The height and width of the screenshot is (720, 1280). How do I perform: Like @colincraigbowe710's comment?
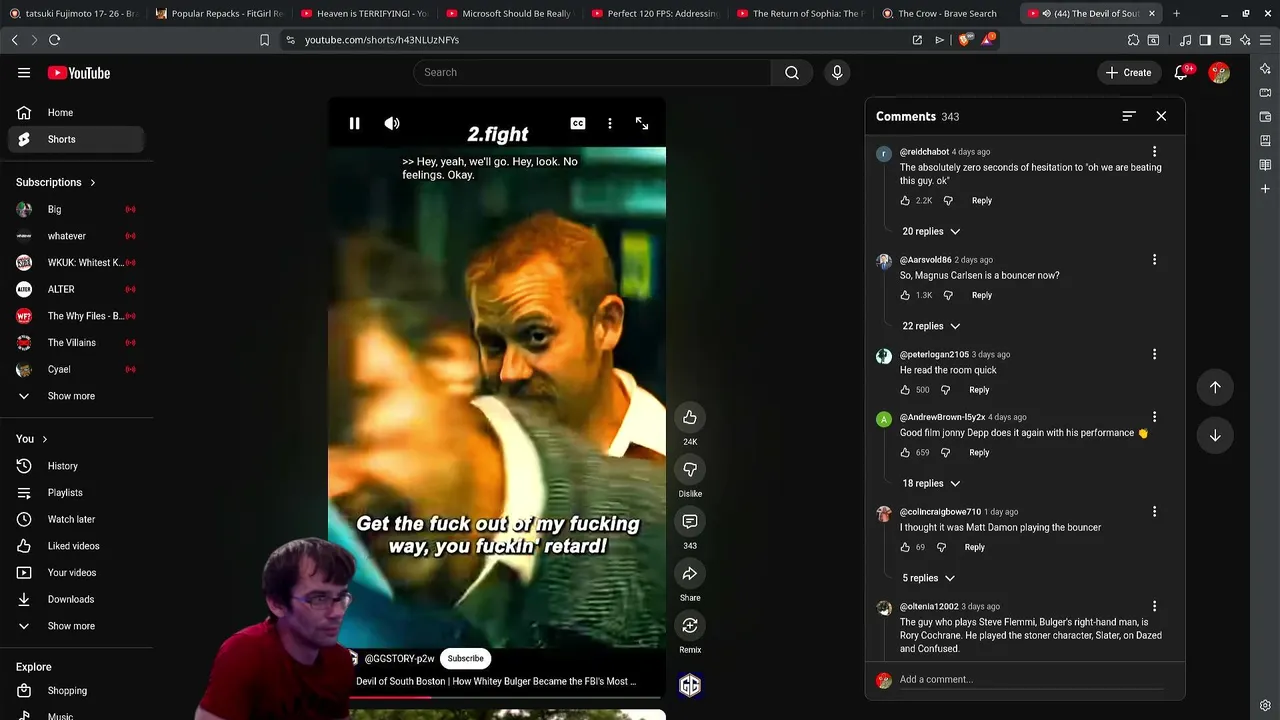[905, 547]
